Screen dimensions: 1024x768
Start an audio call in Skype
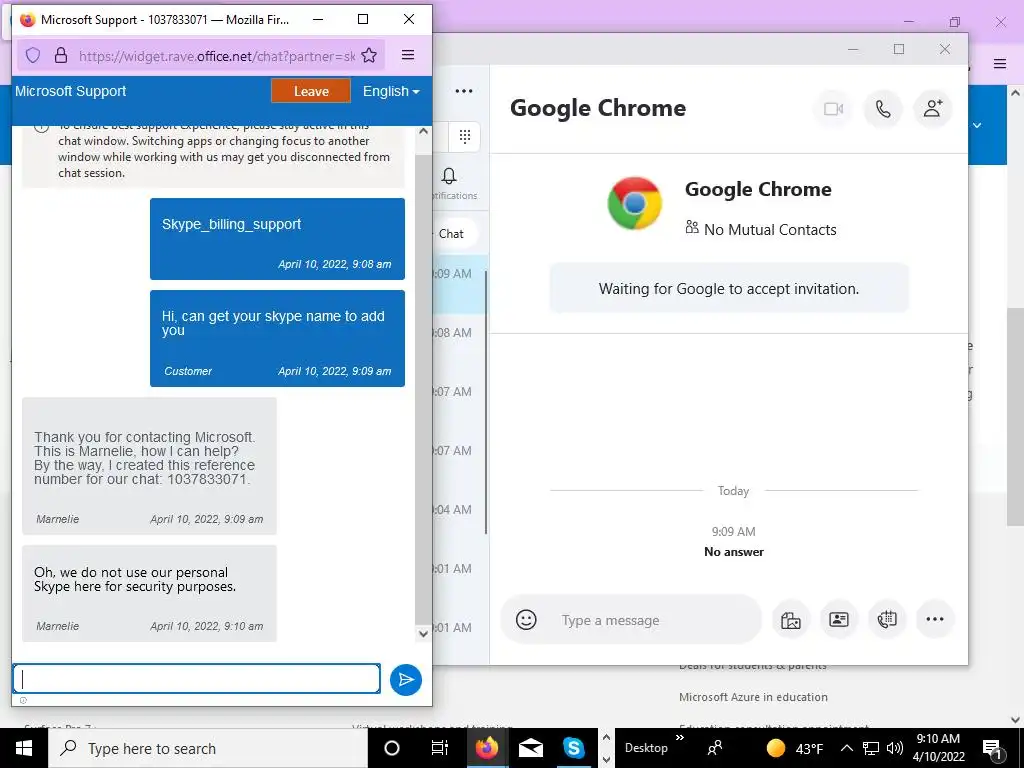883,108
